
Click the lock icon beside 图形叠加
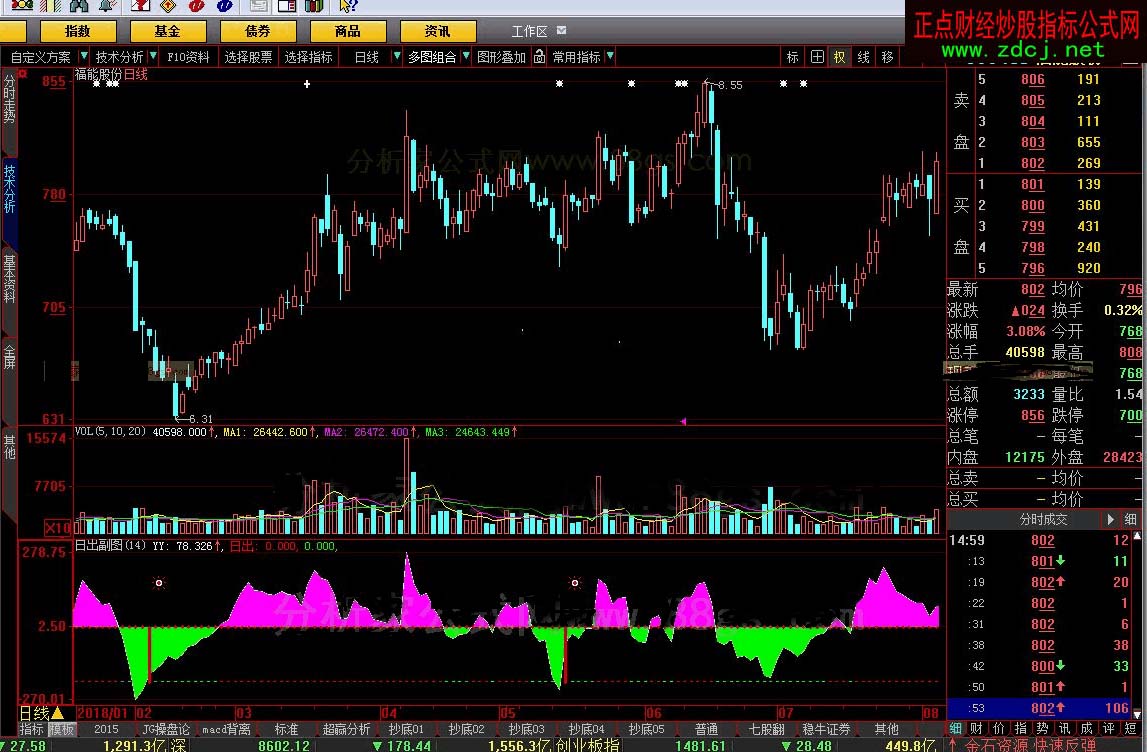[x=539, y=57]
